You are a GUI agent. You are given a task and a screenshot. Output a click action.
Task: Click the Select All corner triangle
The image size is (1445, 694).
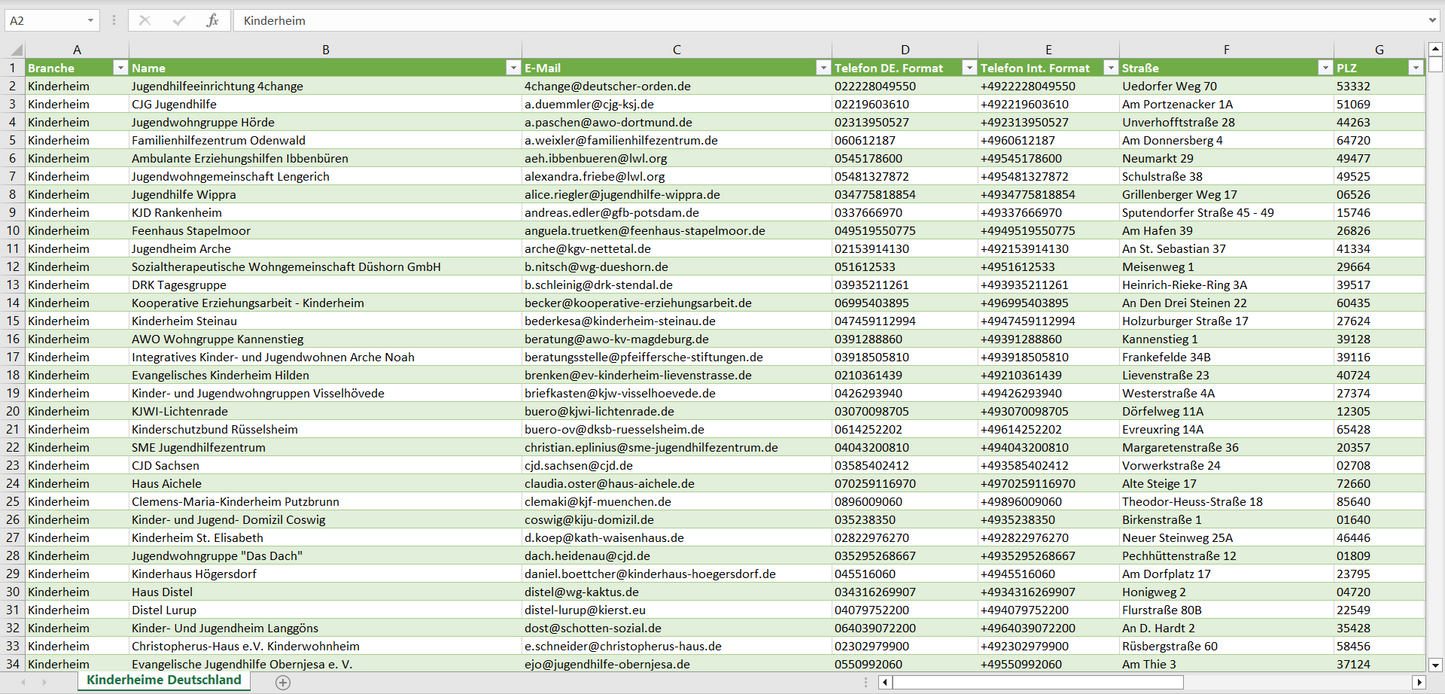pyautogui.click(x=15, y=49)
